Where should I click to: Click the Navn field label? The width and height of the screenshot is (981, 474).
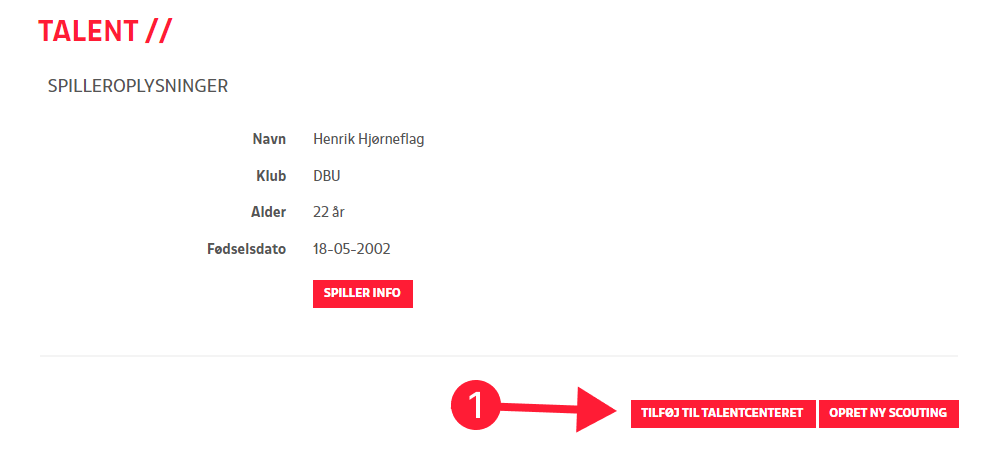coord(269,139)
